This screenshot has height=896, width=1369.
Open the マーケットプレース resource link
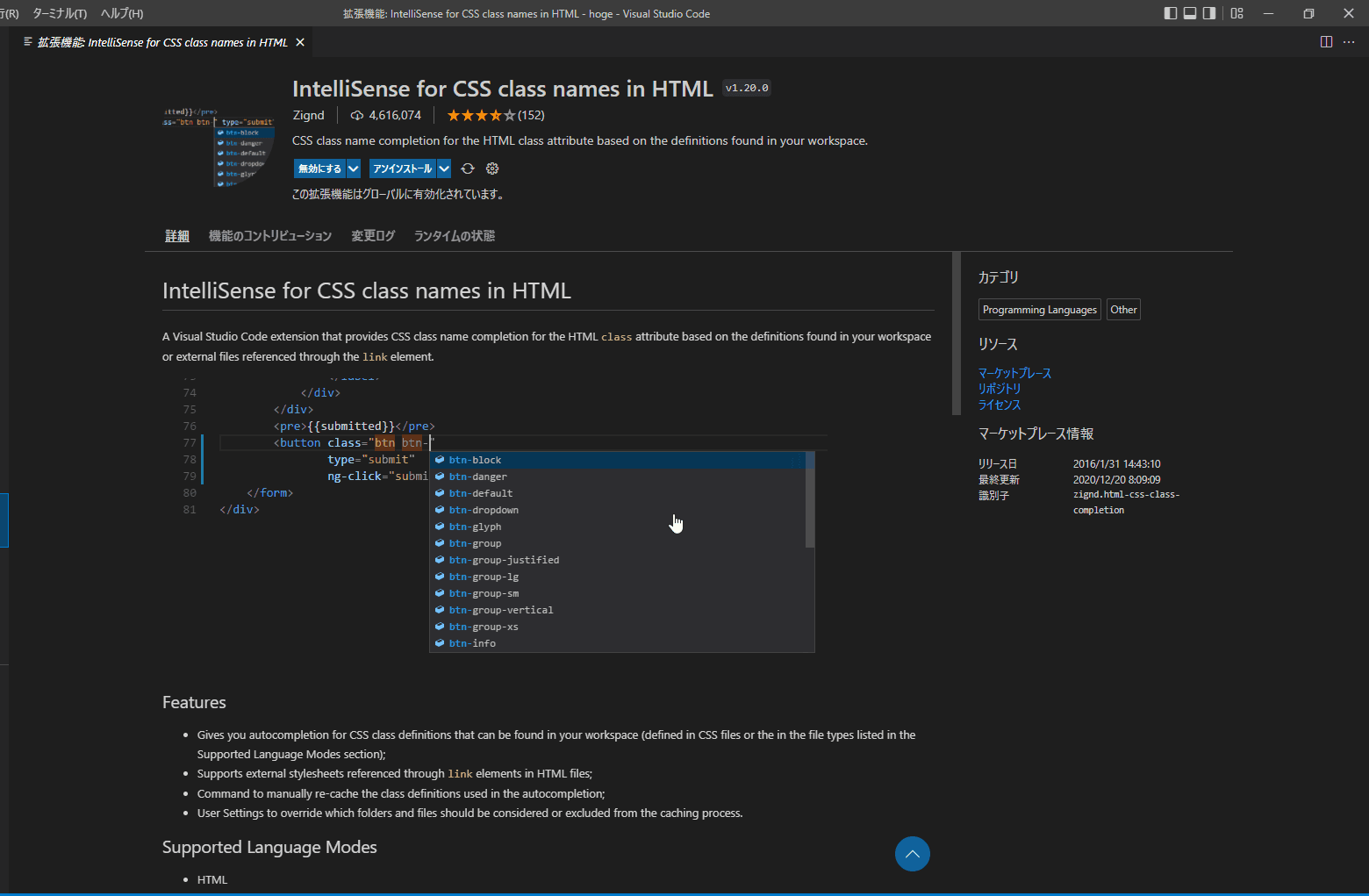tap(1014, 373)
